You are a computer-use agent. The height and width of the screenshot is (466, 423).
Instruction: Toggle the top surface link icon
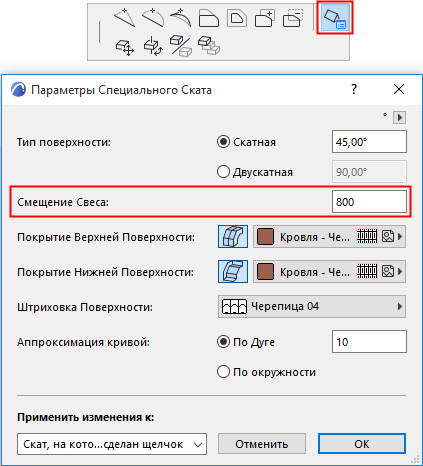pyautogui.click(x=233, y=237)
